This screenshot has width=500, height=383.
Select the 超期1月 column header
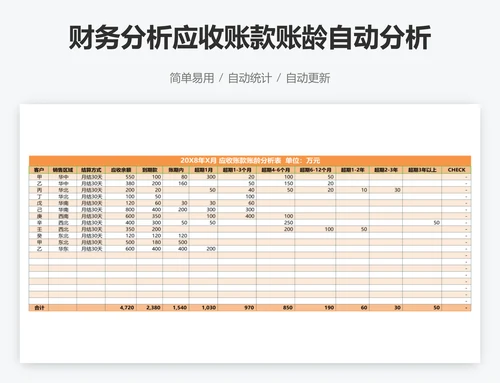pos(203,170)
